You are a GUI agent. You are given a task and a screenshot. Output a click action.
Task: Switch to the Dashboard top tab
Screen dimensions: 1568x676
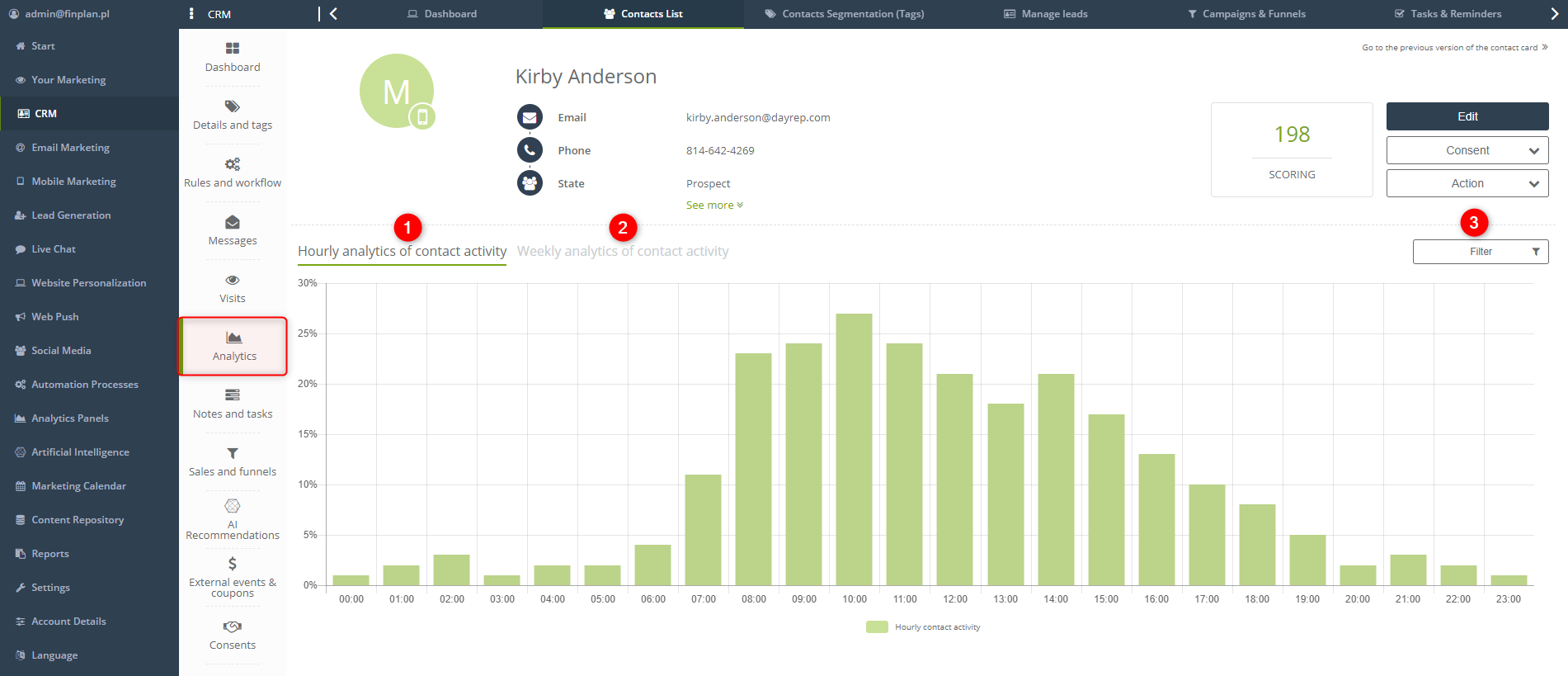pyautogui.click(x=442, y=14)
